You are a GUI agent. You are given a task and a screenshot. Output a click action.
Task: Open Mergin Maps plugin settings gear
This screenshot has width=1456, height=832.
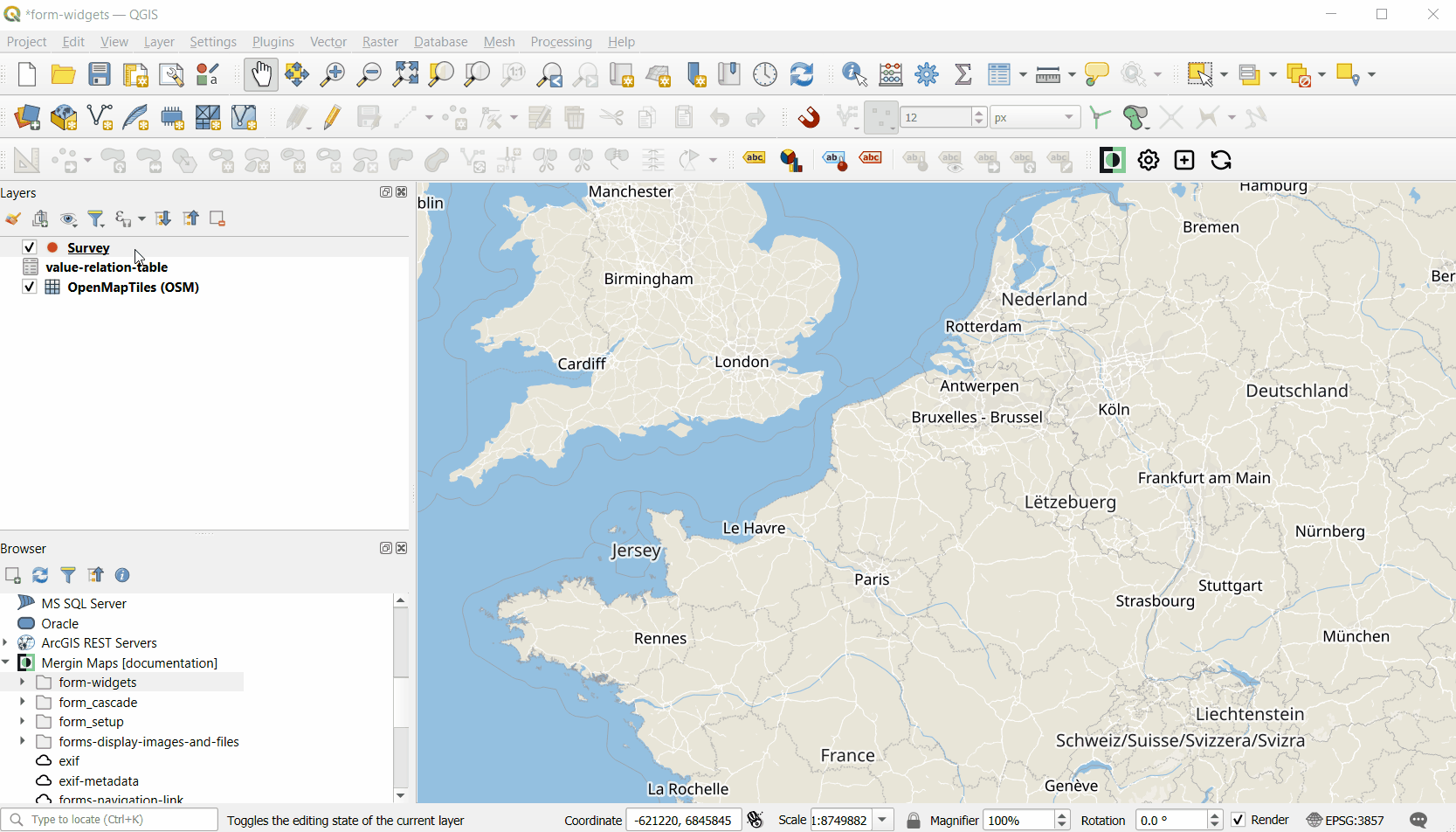1149,160
